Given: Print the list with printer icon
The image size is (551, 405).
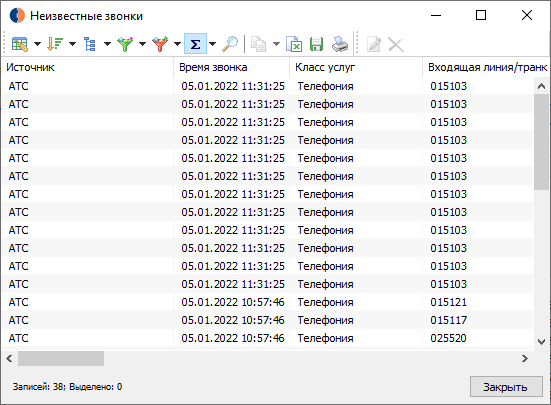Looking at the screenshot, I should (x=340, y=44).
